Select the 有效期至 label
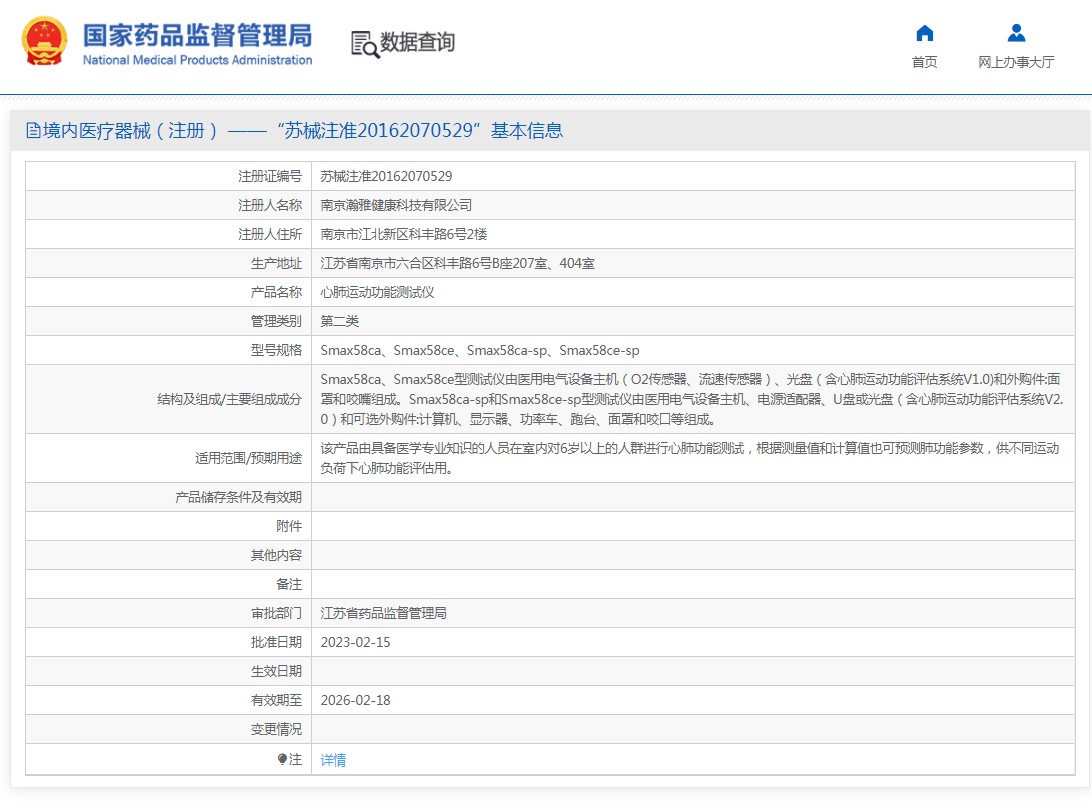The image size is (1092, 811). click(276, 700)
